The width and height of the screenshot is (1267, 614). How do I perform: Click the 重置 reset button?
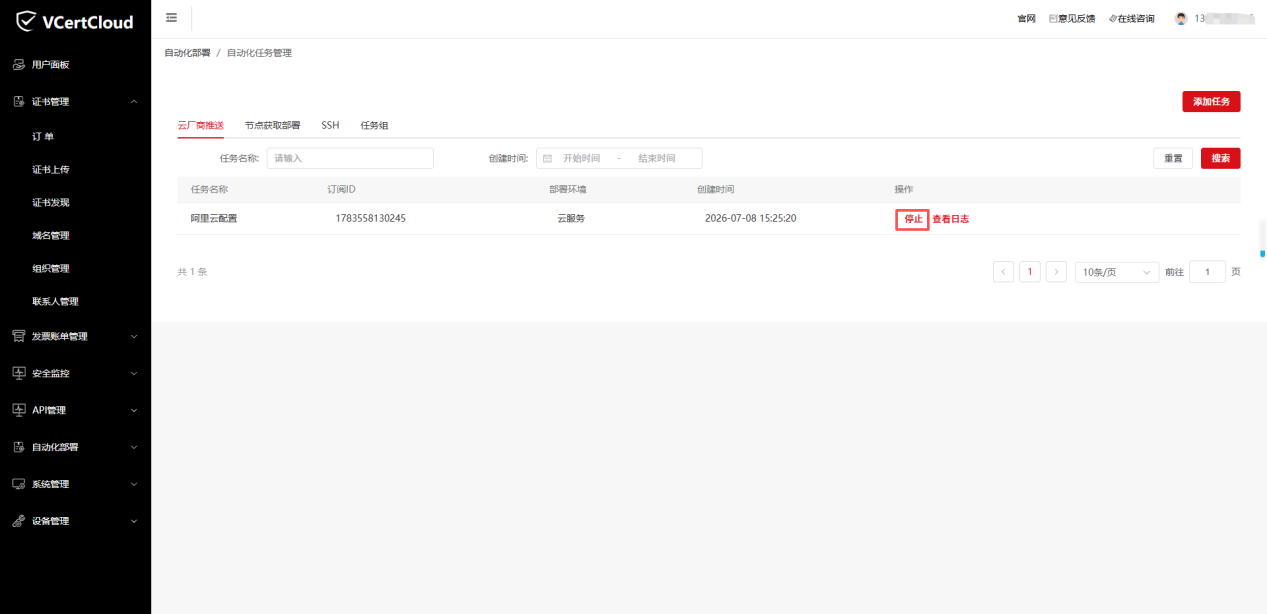pyautogui.click(x=1173, y=158)
